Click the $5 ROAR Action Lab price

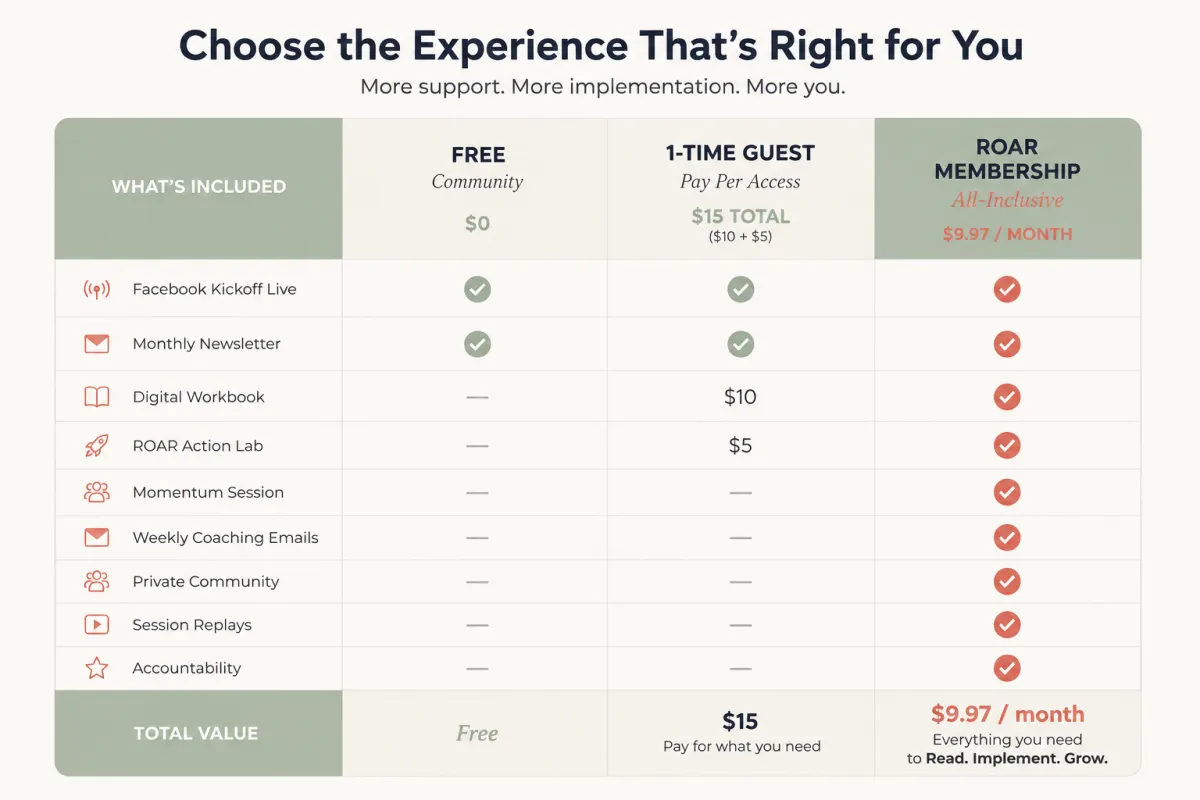pyautogui.click(x=741, y=446)
